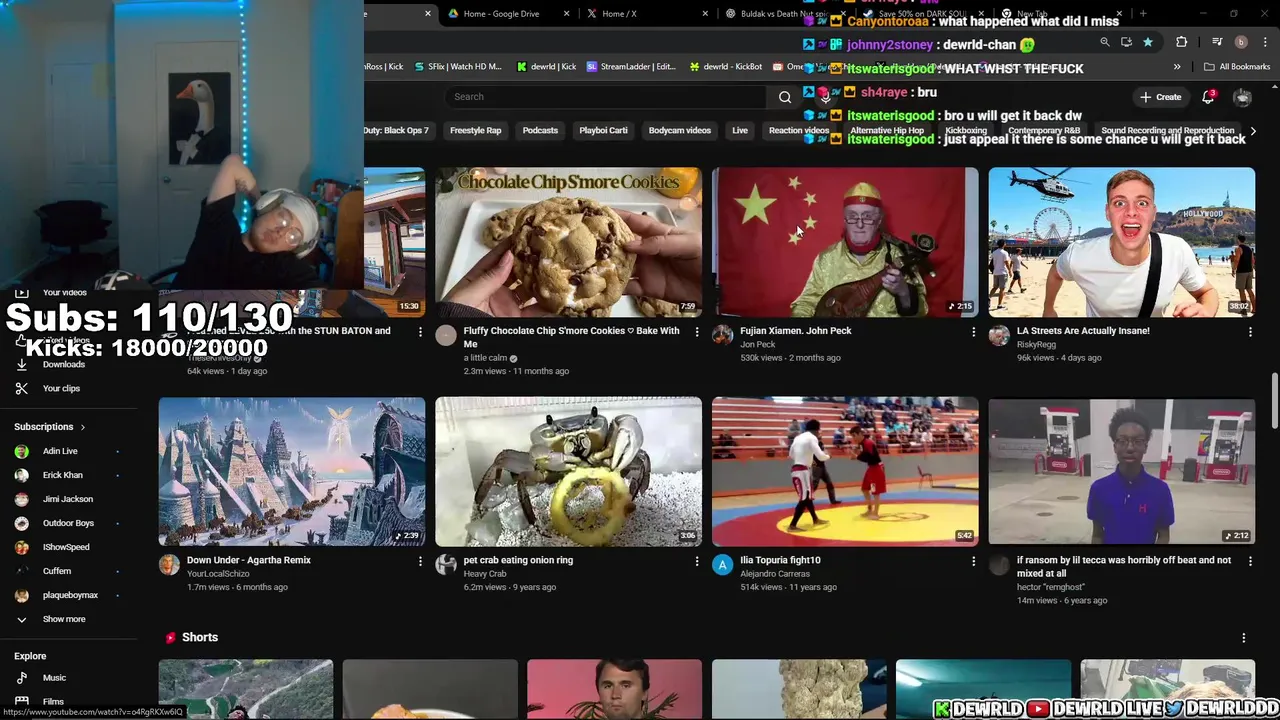Open options for Fluffy Chocolate Chip S'more Cookies video
1280x720 pixels.
tap(697, 332)
